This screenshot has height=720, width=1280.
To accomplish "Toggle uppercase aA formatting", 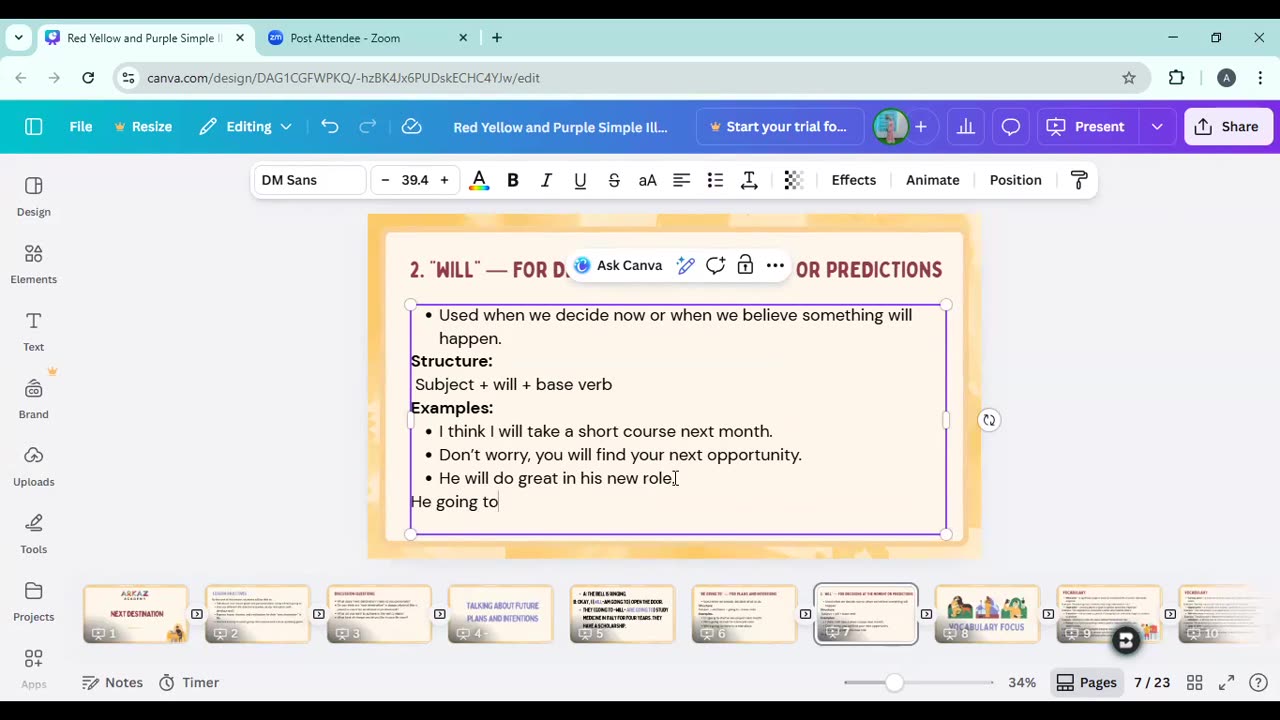I will (x=648, y=180).
